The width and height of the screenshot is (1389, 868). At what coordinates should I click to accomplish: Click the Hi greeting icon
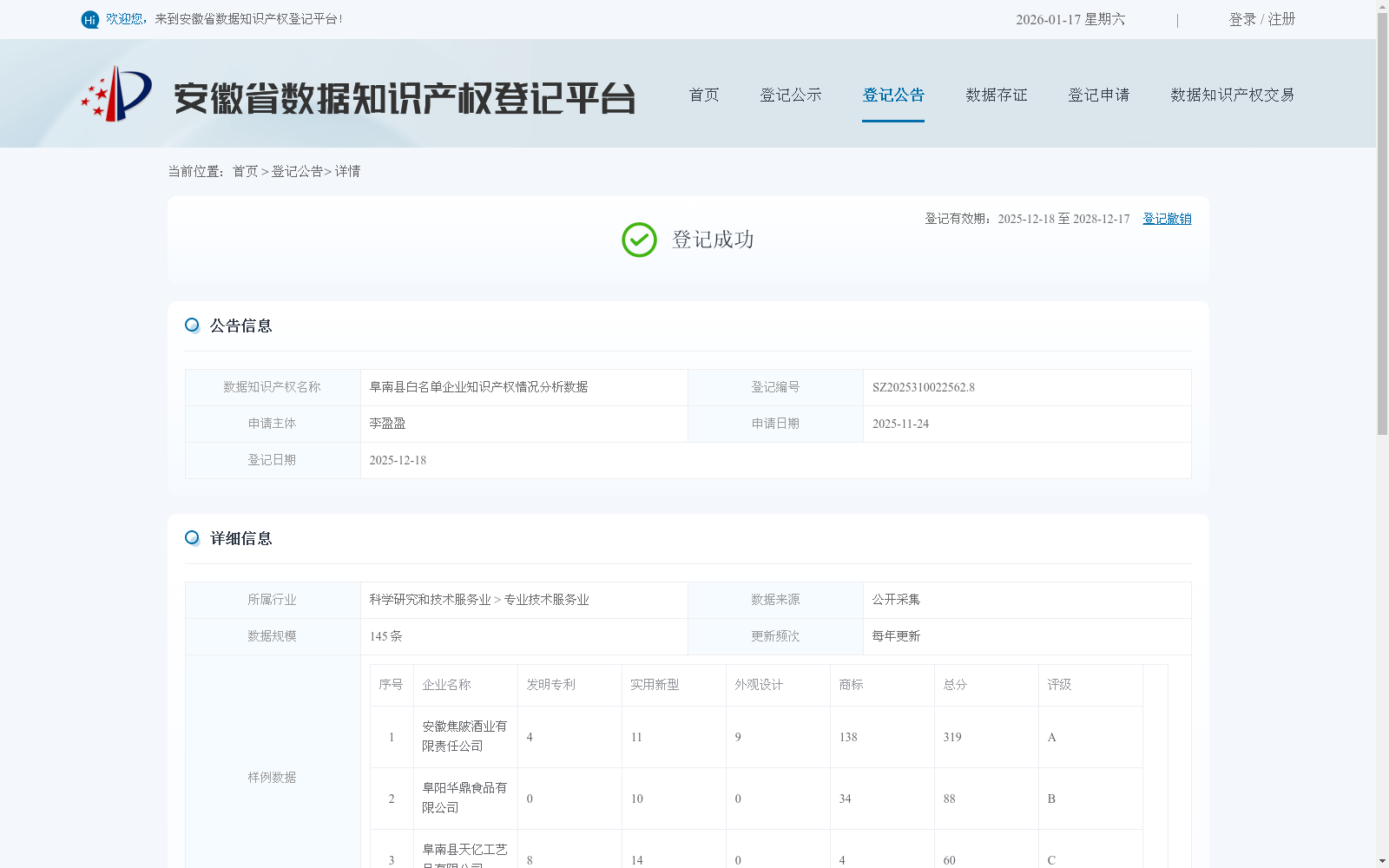pos(90,19)
